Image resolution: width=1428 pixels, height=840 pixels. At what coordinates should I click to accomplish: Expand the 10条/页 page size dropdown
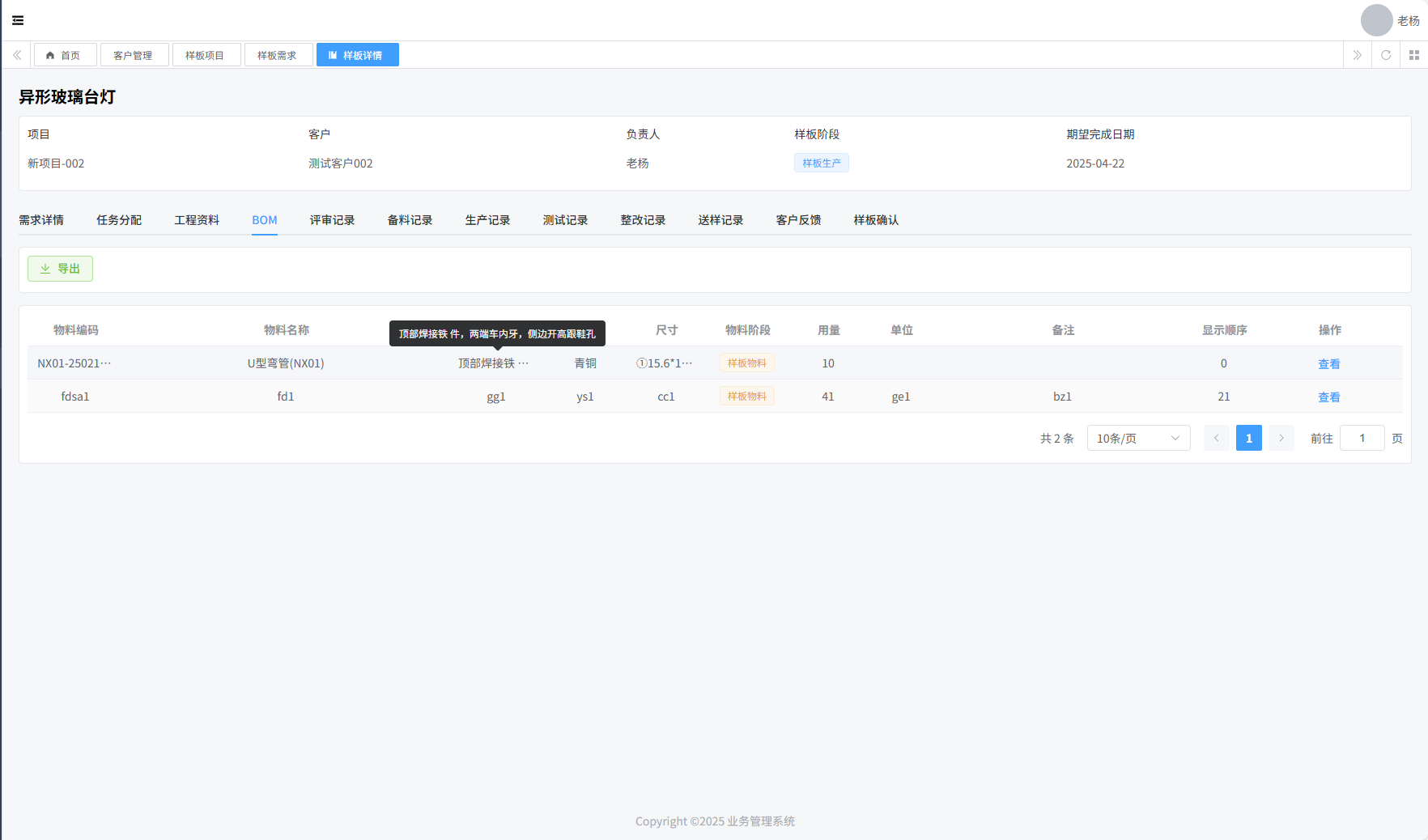[x=1137, y=438]
